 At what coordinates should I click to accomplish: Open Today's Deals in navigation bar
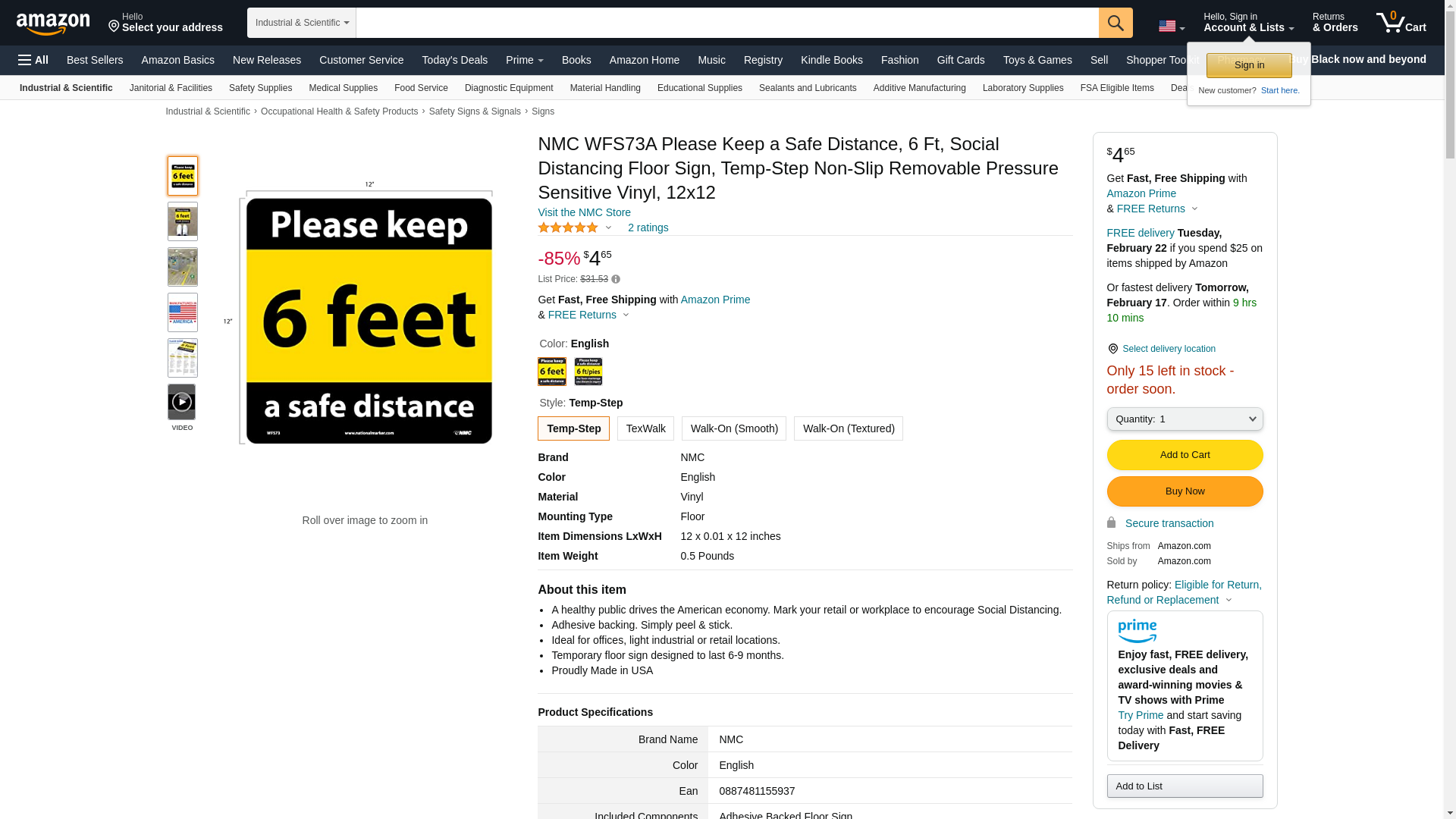pyautogui.click(x=454, y=60)
